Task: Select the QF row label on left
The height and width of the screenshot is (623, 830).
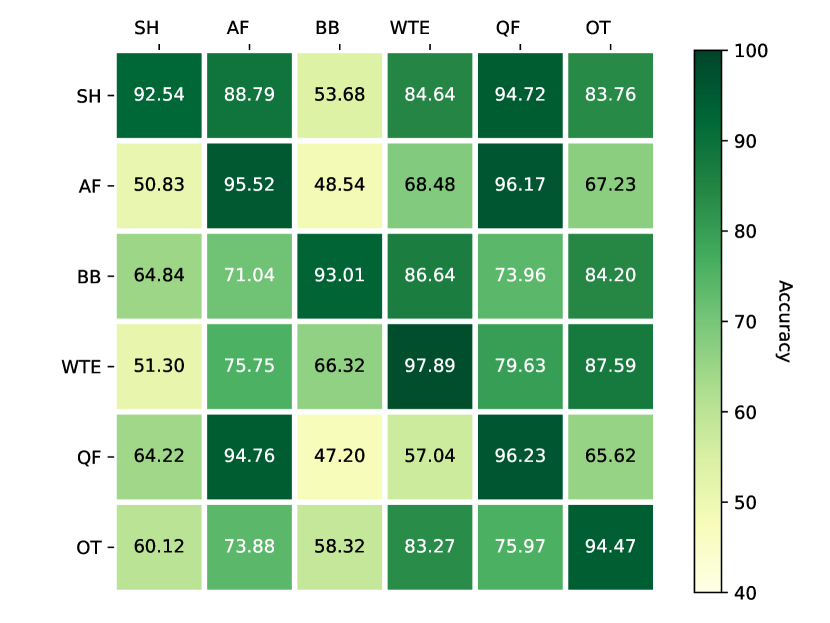Action: pos(89,457)
